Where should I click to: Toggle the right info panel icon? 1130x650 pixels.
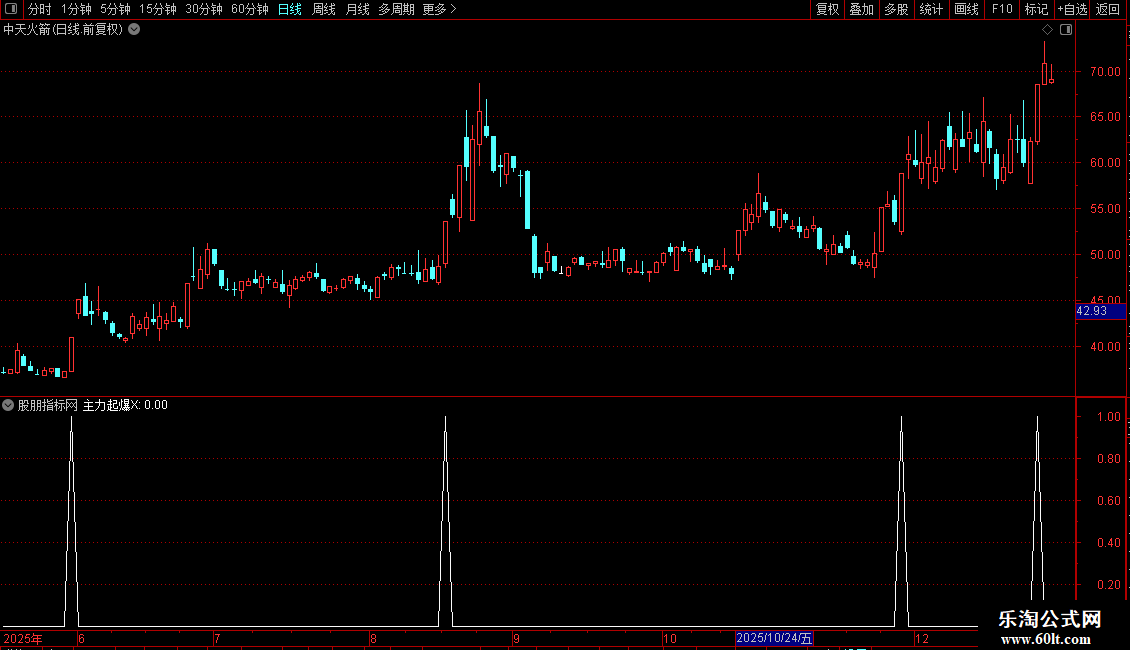pos(1066,30)
